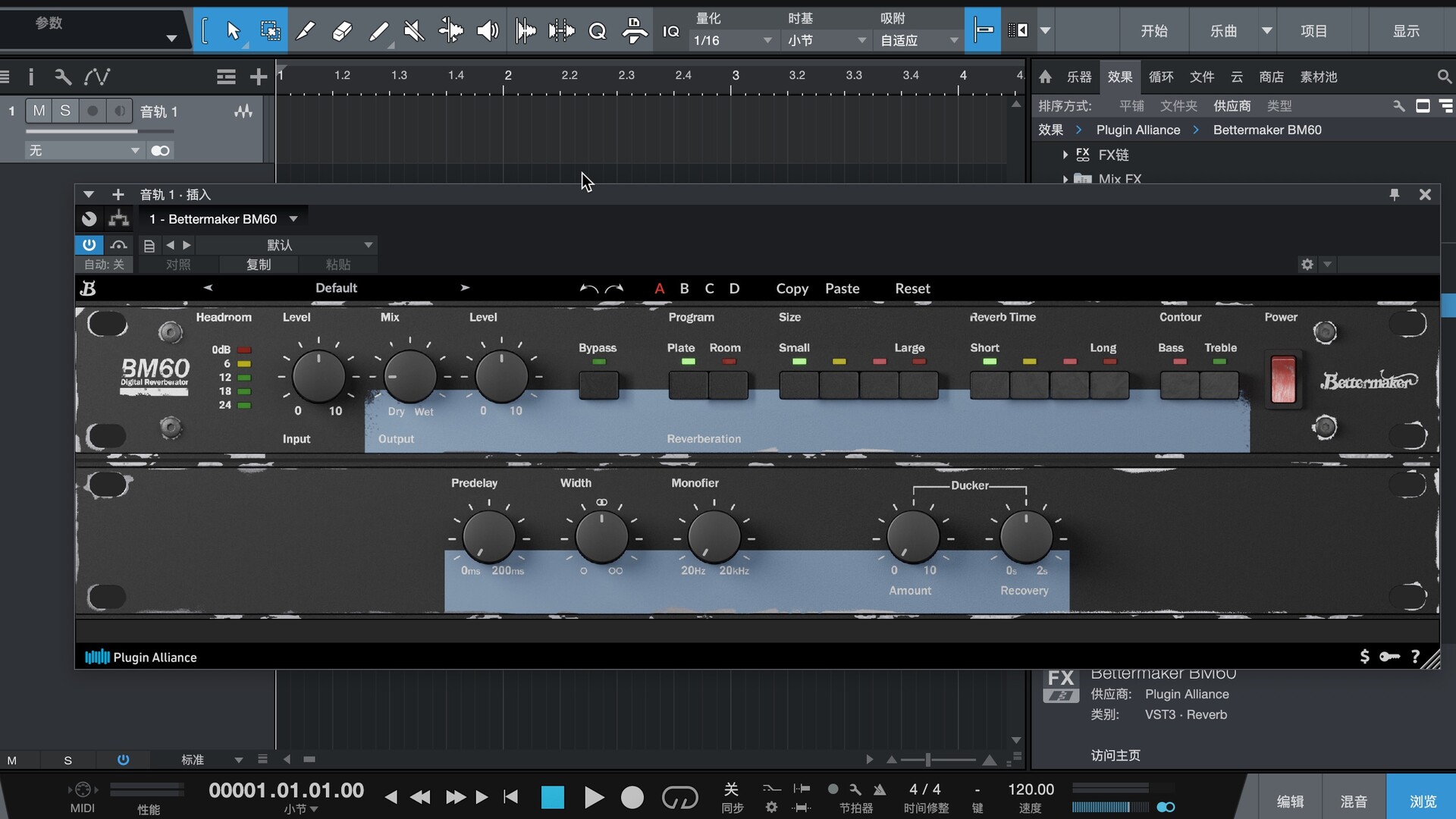1456x819 pixels.
Task: Select the Listen (speaker) tool
Action: pyautogui.click(x=488, y=30)
